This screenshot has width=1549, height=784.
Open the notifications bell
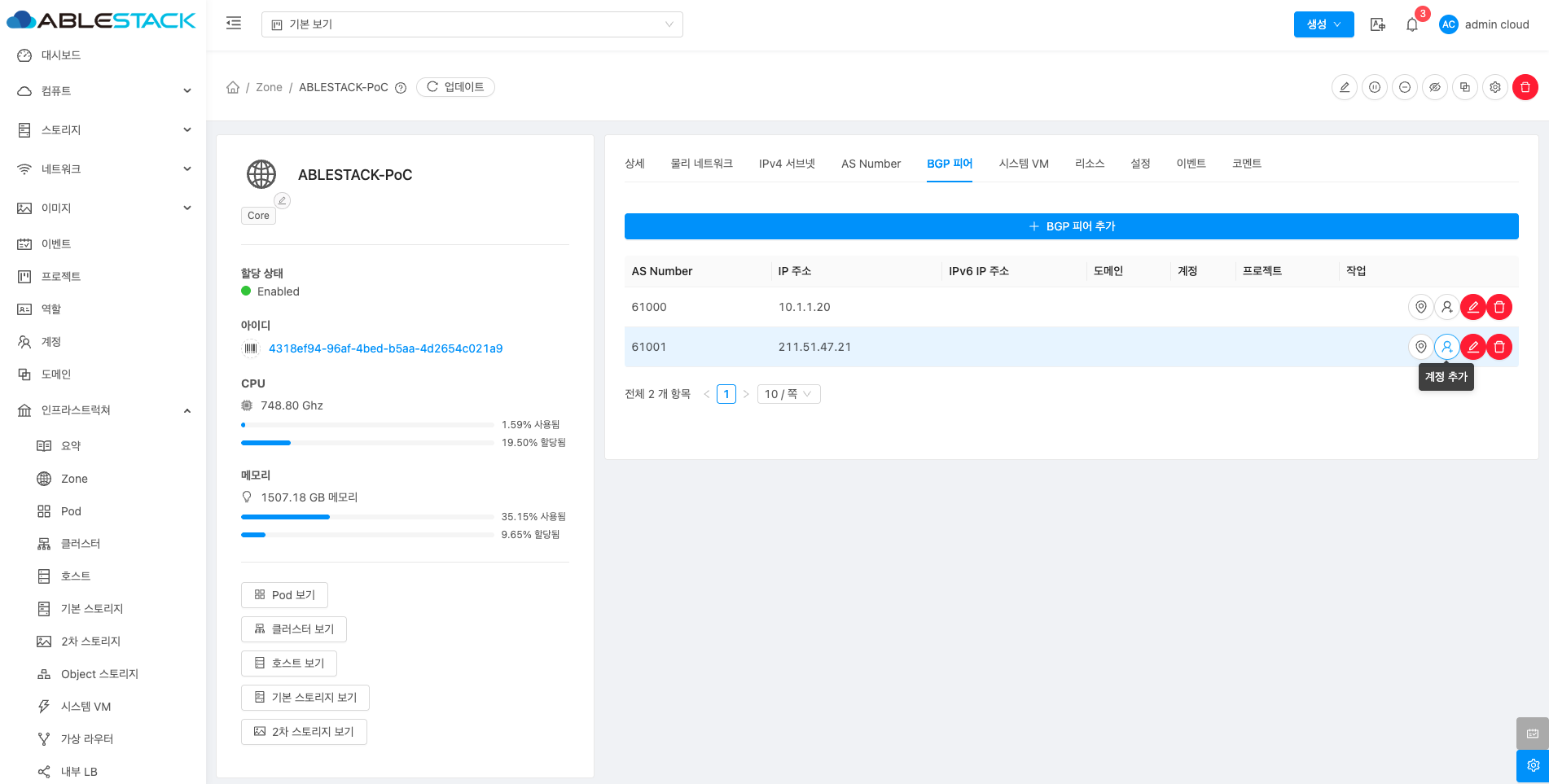point(1412,24)
